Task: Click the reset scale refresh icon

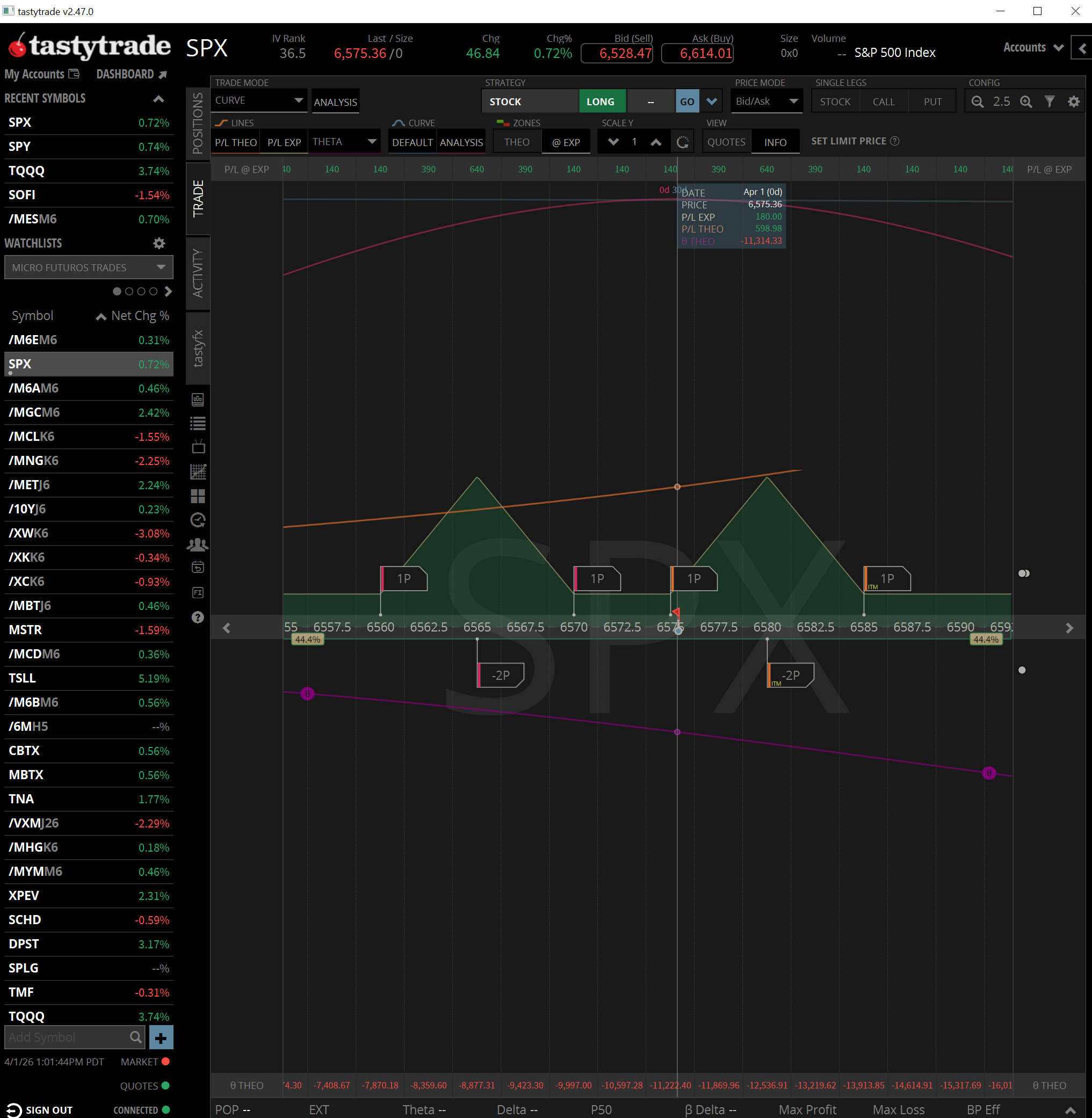Action: (x=683, y=142)
